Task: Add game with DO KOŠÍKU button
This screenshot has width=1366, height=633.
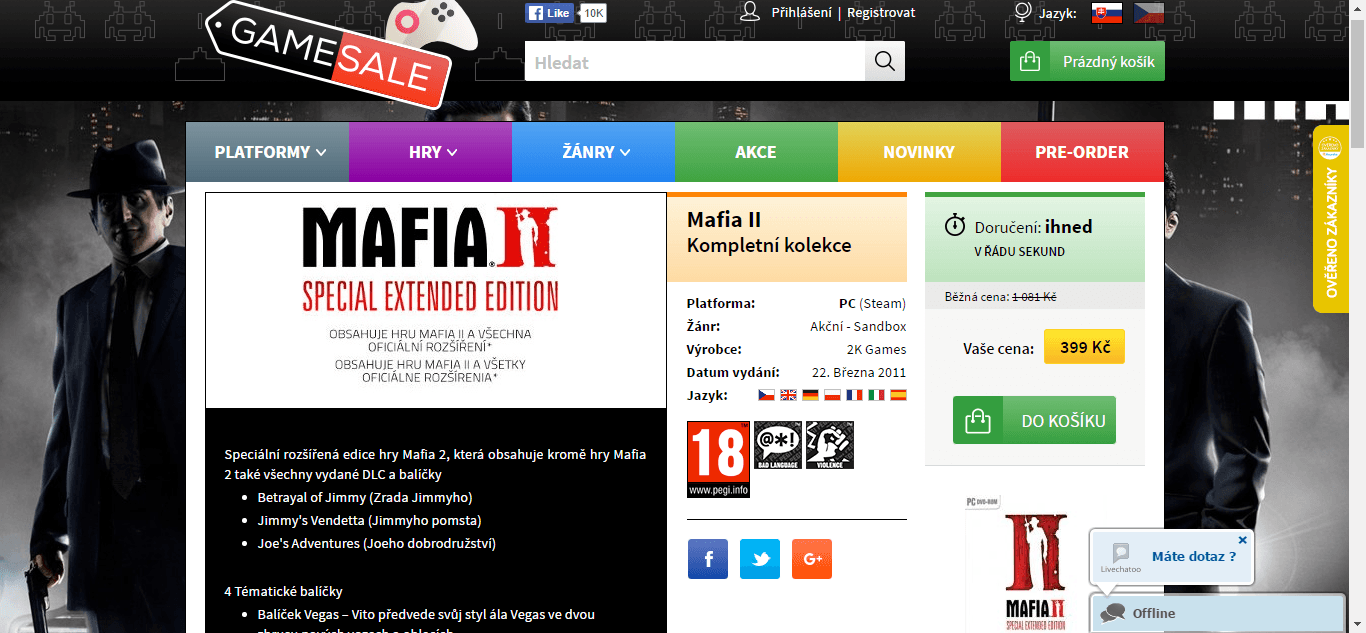Action: [x=1034, y=421]
